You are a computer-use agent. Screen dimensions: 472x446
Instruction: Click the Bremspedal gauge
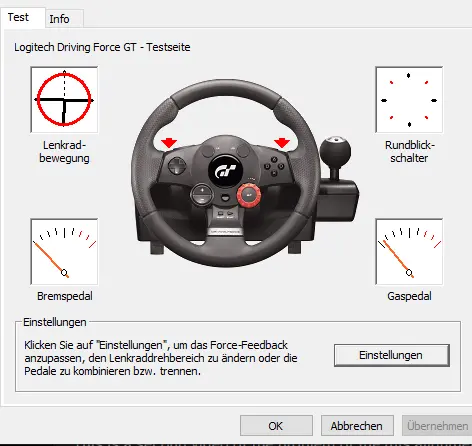(x=64, y=252)
